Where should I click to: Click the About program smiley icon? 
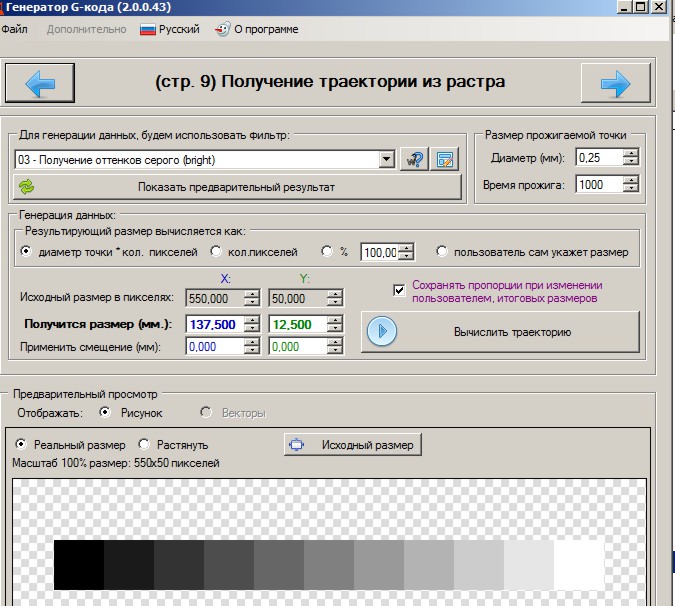(223, 29)
